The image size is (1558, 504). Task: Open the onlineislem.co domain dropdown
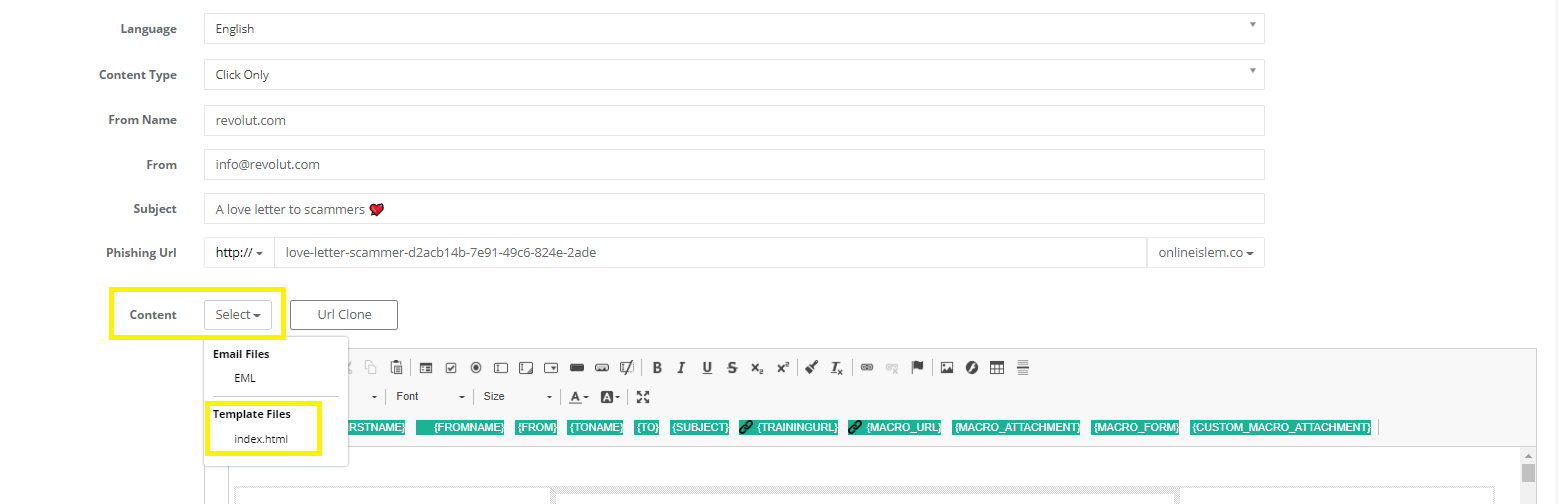1205,253
